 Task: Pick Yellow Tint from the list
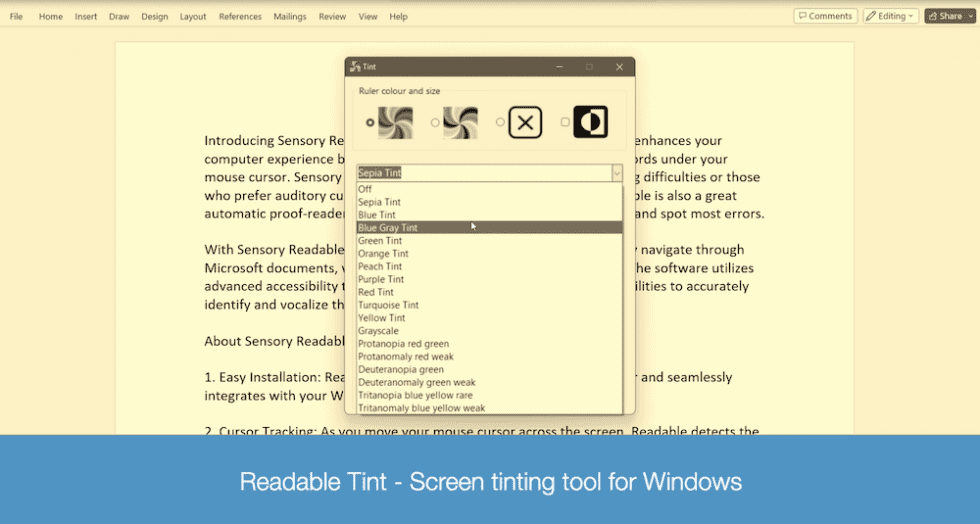point(489,318)
